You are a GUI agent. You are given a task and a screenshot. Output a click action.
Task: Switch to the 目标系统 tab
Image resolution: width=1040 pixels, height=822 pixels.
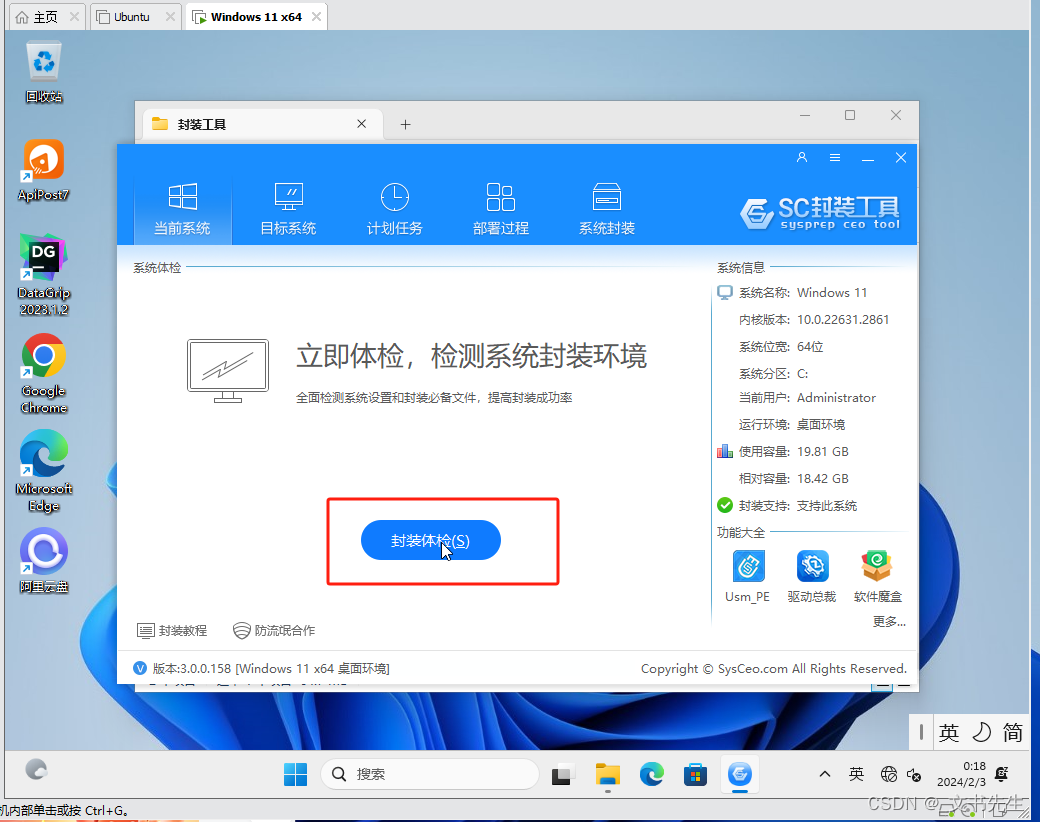[x=289, y=209]
